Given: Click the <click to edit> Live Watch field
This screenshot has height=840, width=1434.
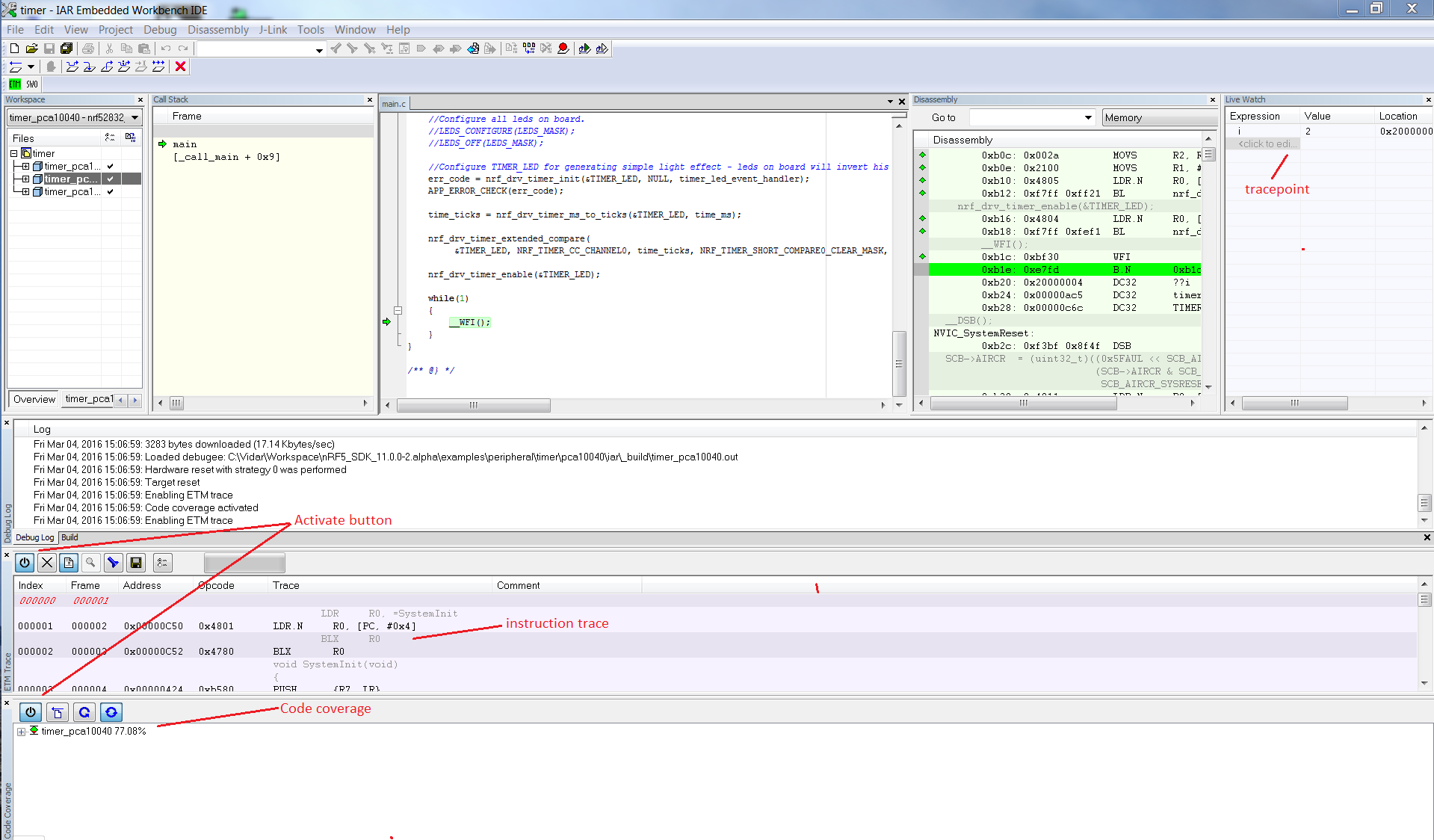Looking at the screenshot, I should coord(1264,143).
